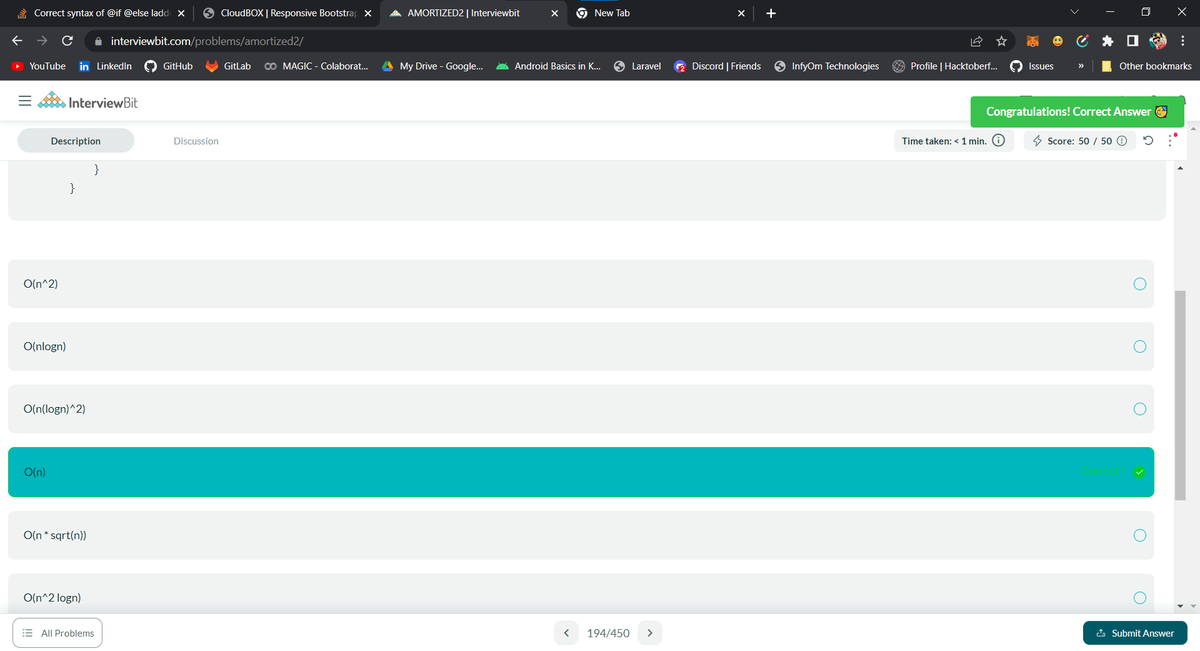1200x651 pixels.
Task: Open the My Drive - Google bookmark
Action: click(433, 66)
